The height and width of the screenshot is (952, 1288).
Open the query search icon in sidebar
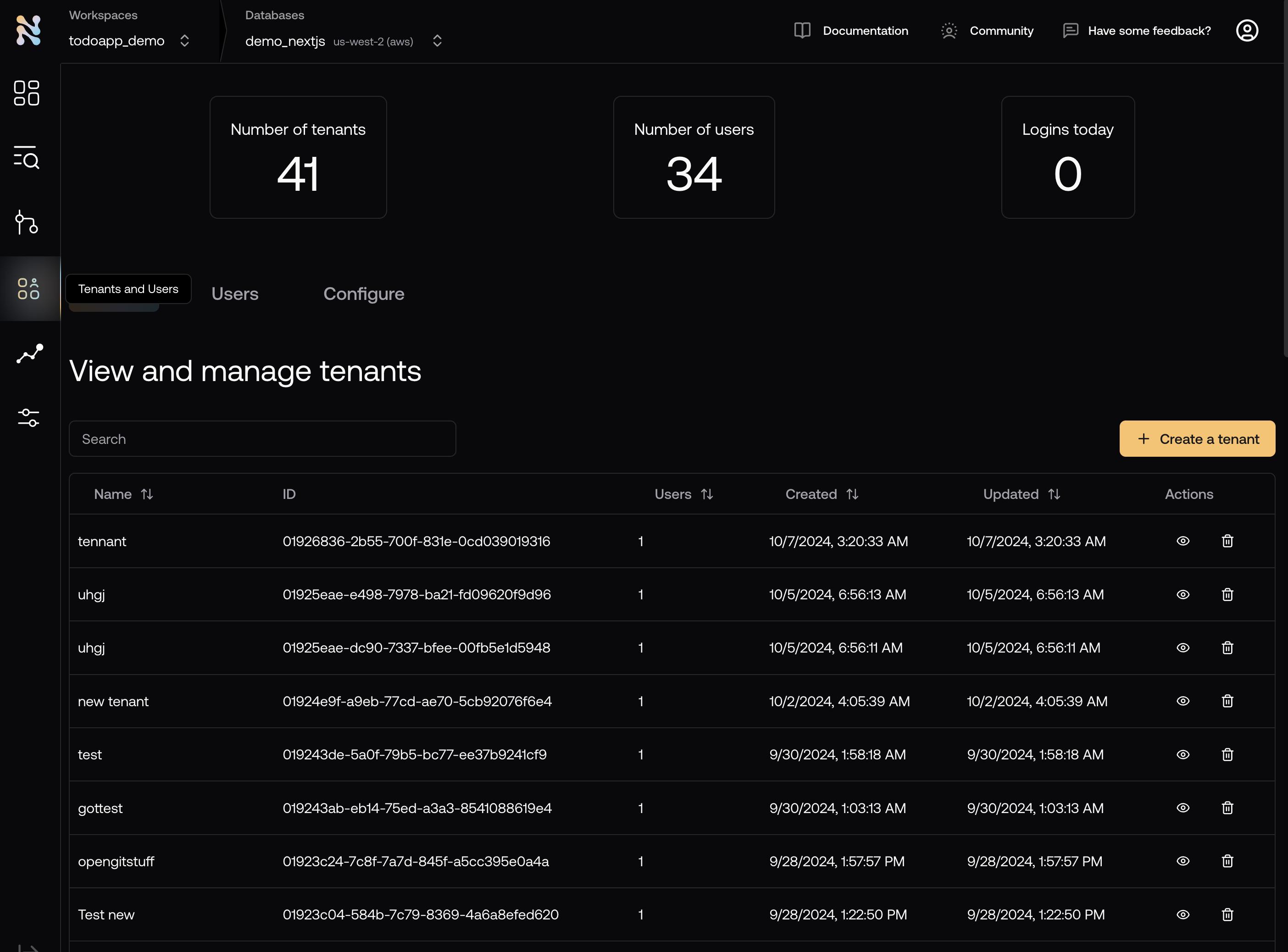[x=27, y=157]
